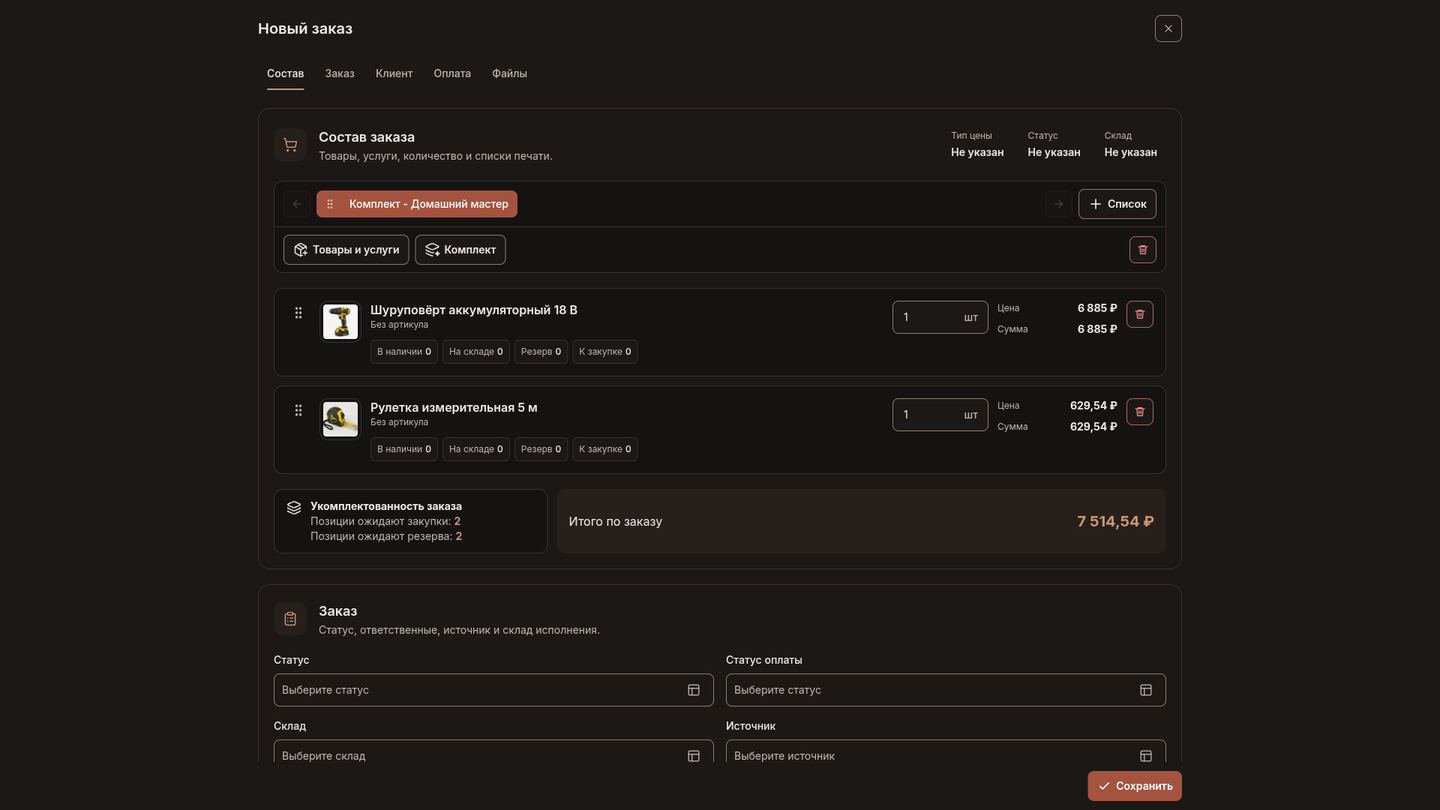
Task: Click drag handle on Комплект - Домашний мастер chip
Action: pyautogui.click(x=330, y=204)
